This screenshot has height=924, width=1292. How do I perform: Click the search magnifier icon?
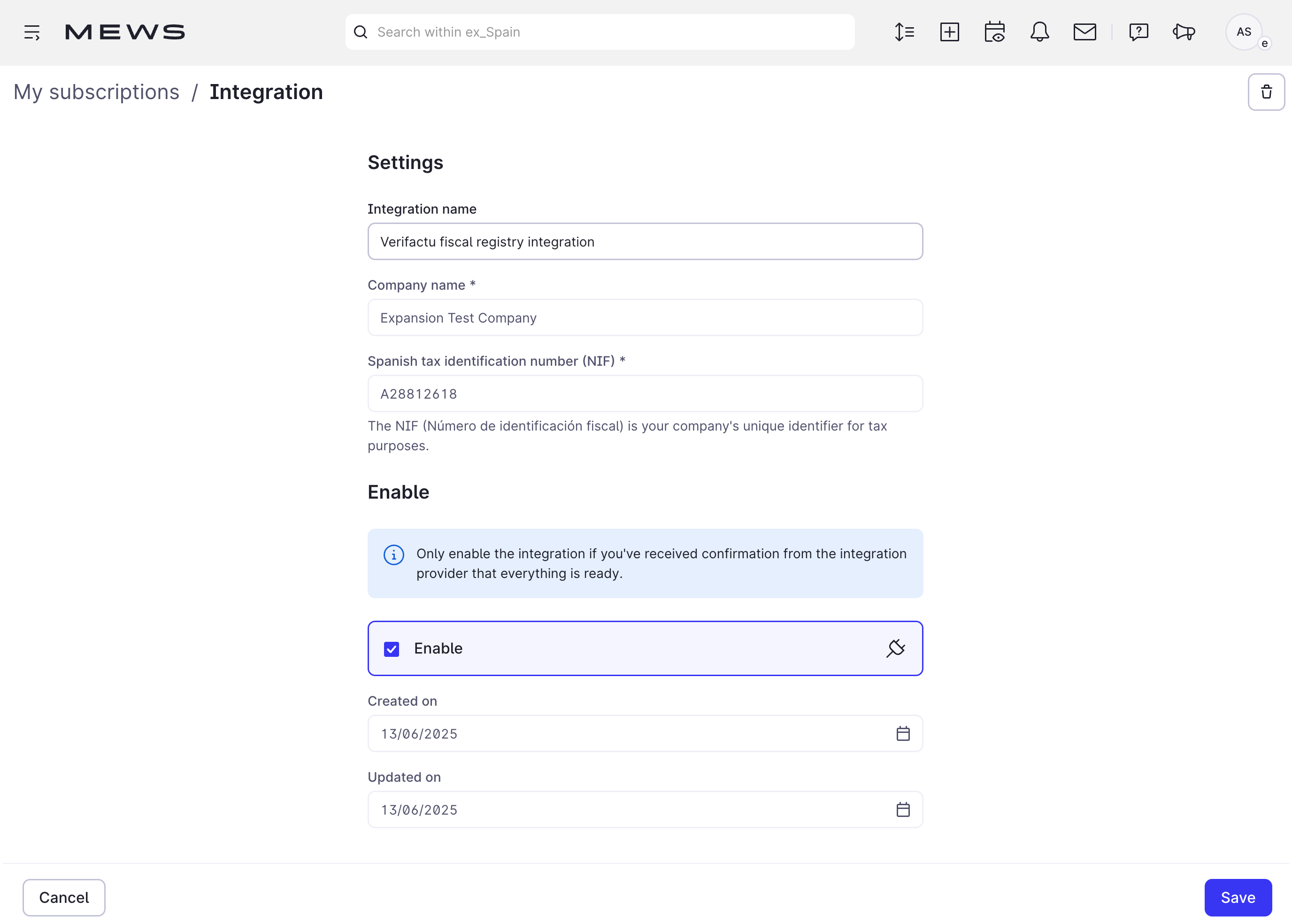click(x=361, y=32)
